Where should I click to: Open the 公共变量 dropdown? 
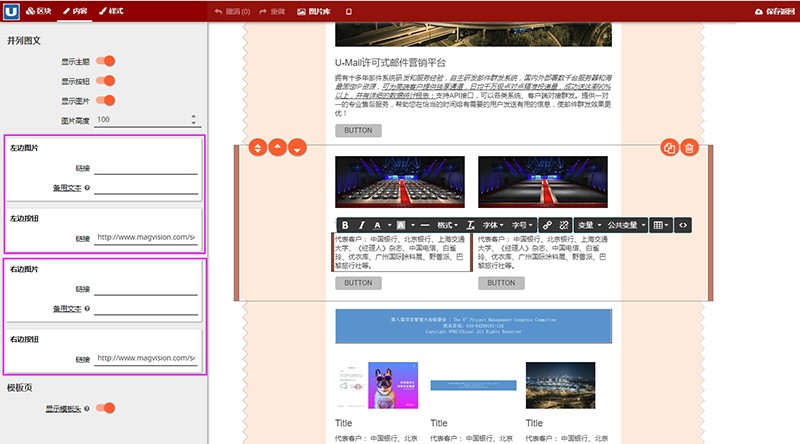(x=626, y=225)
